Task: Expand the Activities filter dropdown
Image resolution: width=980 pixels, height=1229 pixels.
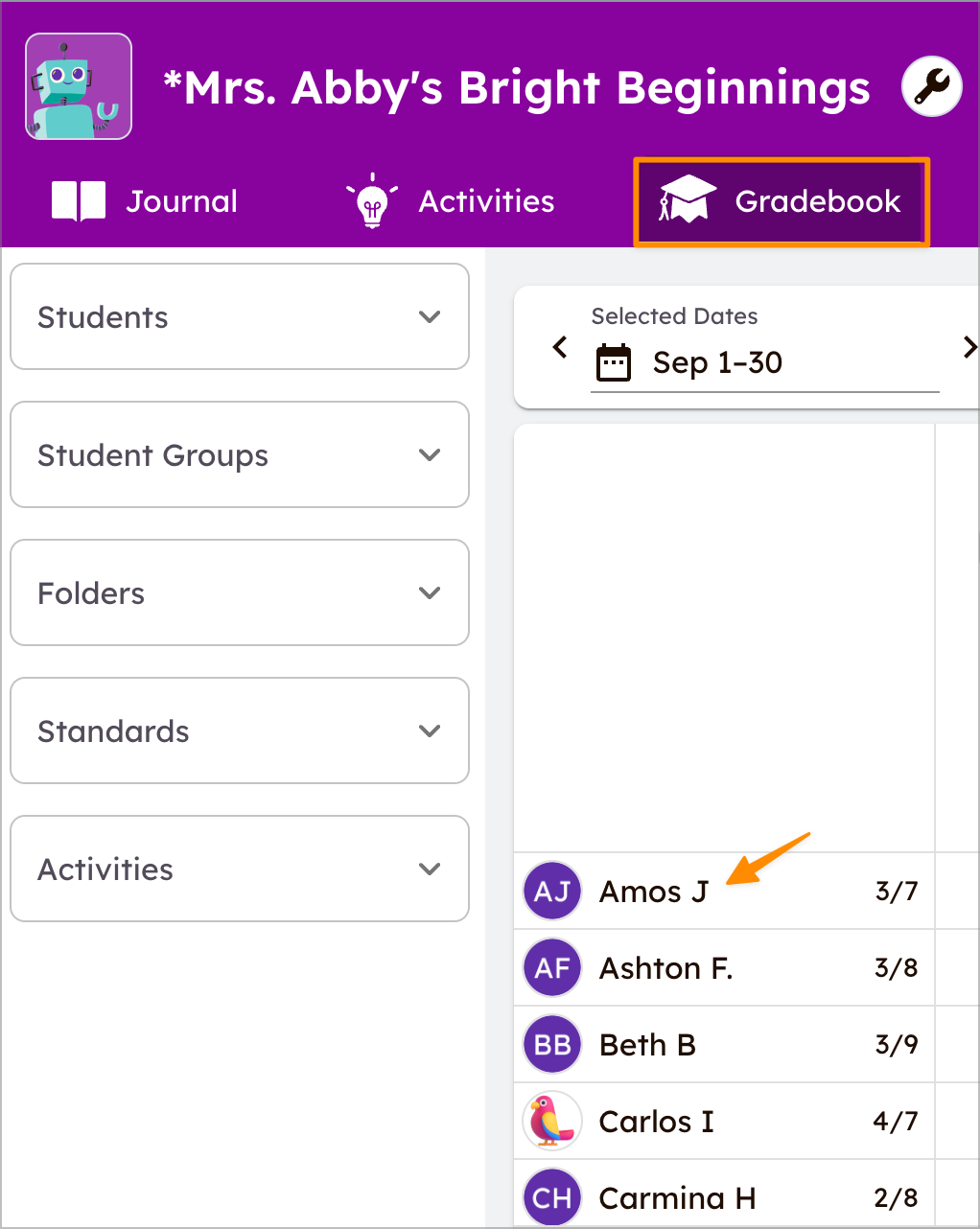Action: [240, 869]
